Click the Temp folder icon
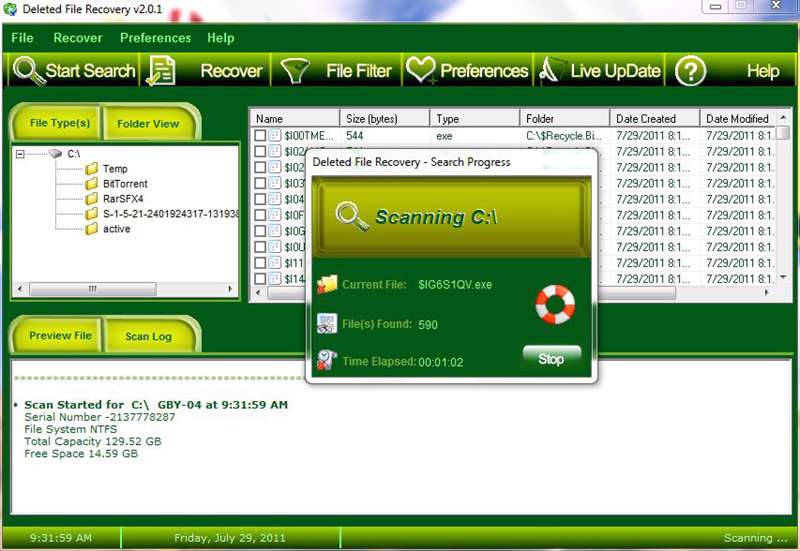 coord(92,168)
